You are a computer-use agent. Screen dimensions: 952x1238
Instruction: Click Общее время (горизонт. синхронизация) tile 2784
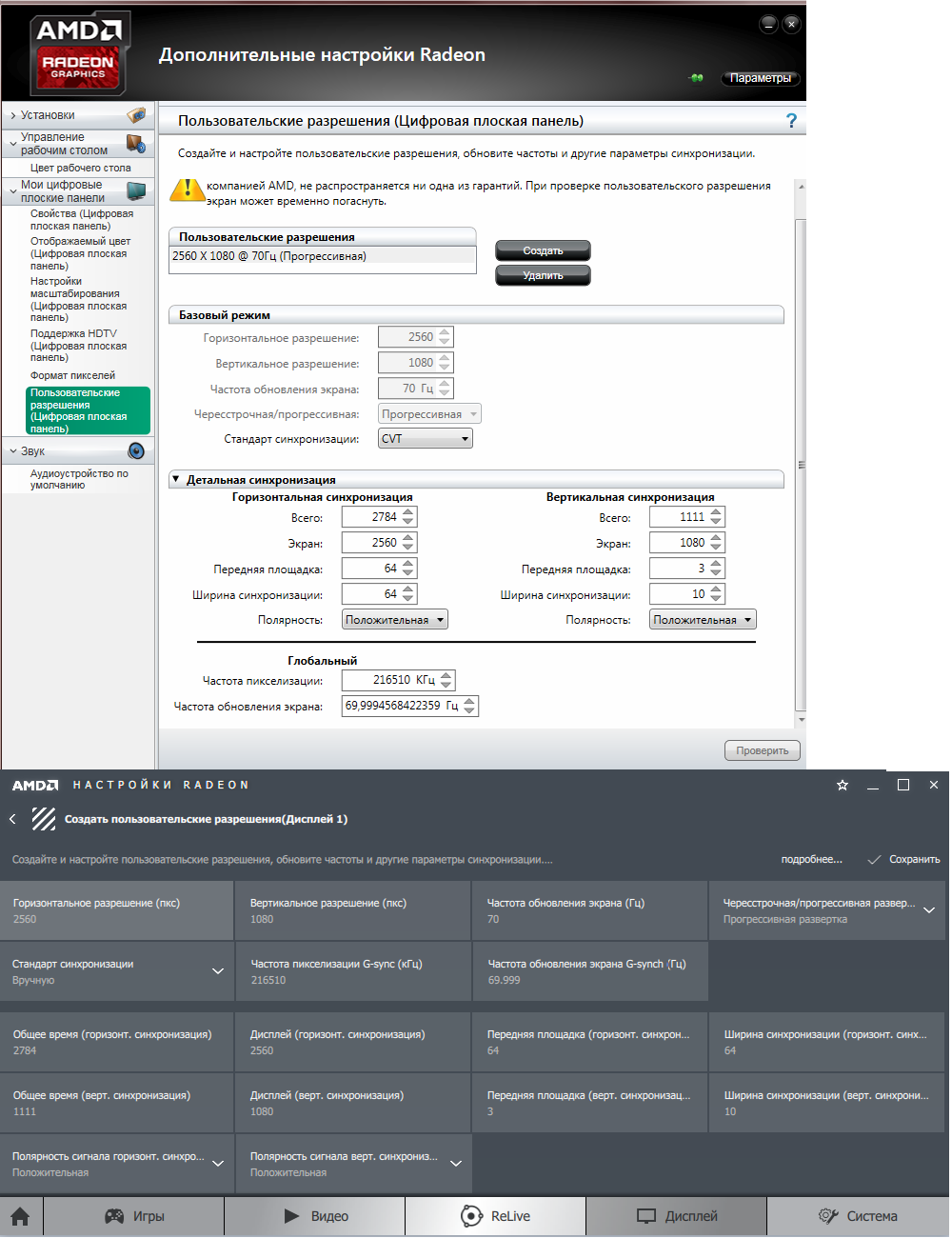[116, 1042]
